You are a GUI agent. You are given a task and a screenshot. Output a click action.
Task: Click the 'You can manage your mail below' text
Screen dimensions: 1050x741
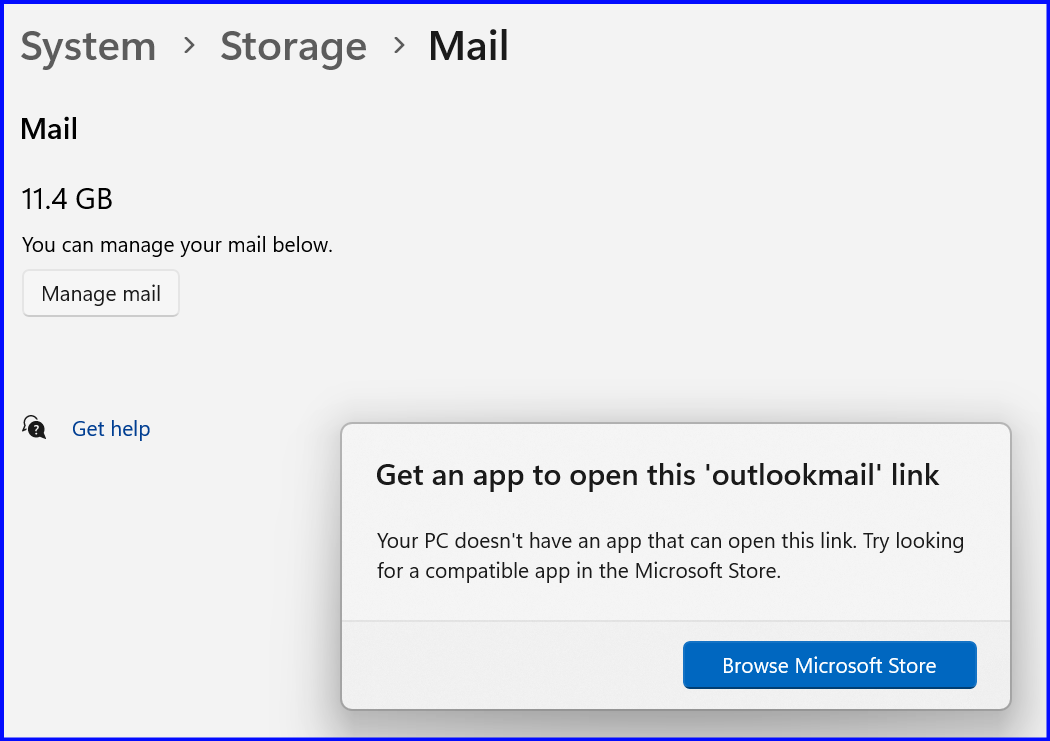click(x=177, y=245)
